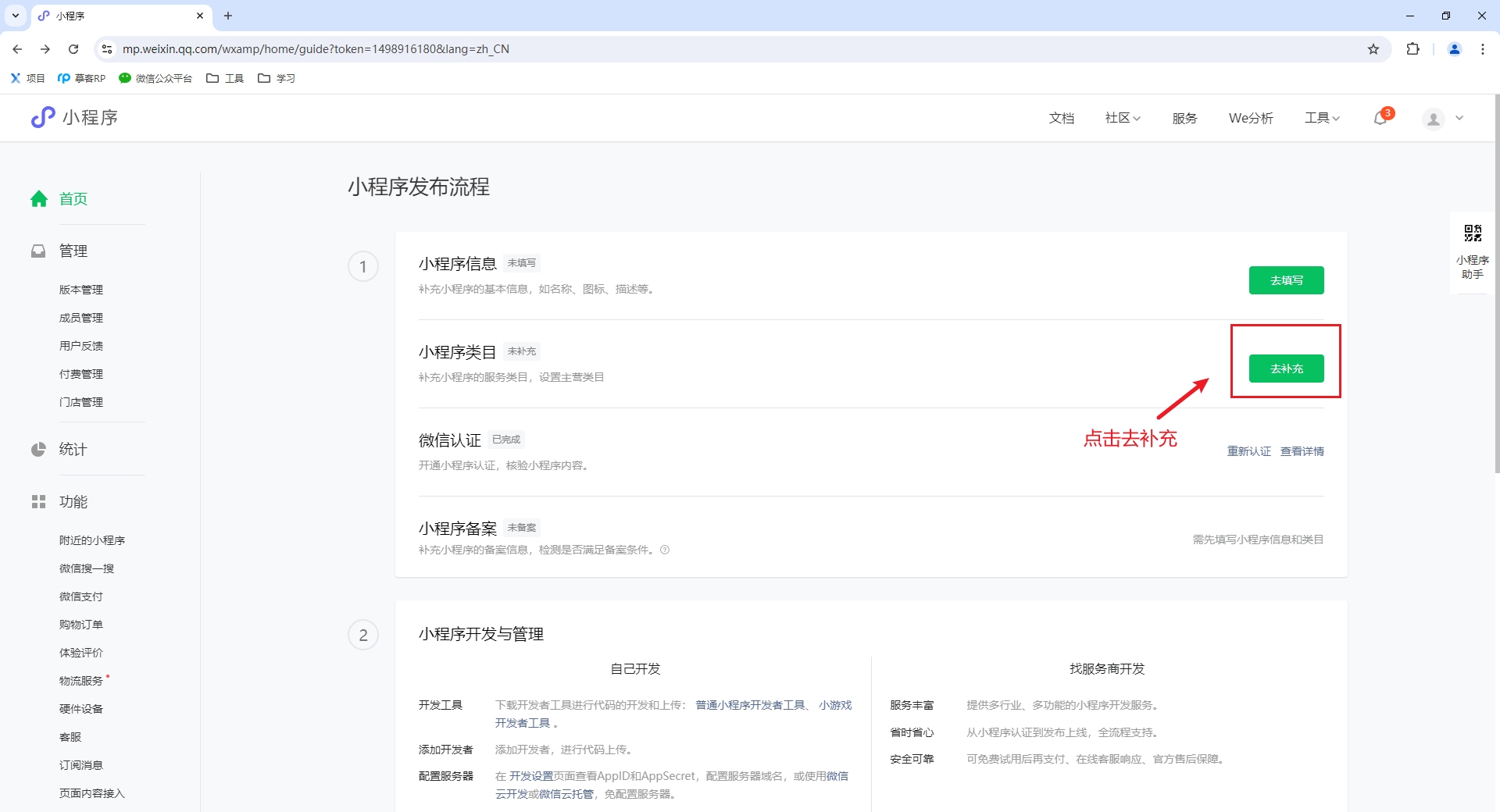Expand the 工具 dropdown in header
The width and height of the screenshot is (1500, 812).
click(x=1322, y=118)
